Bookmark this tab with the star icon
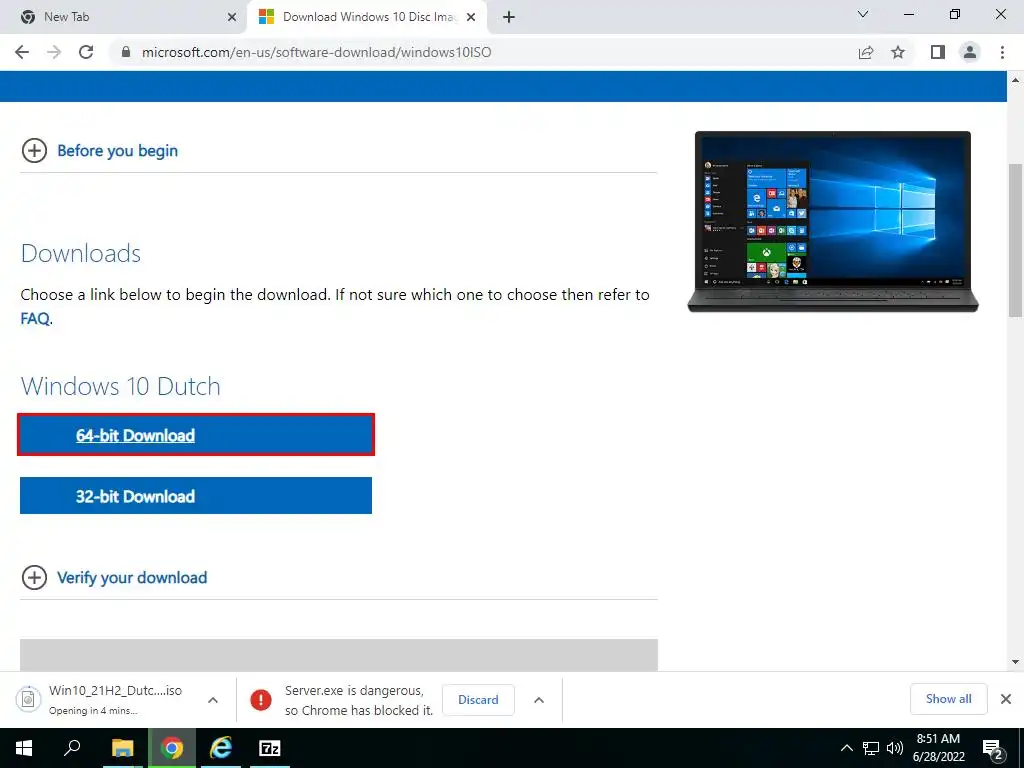The width and height of the screenshot is (1024, 768). [x=898, y=52]
